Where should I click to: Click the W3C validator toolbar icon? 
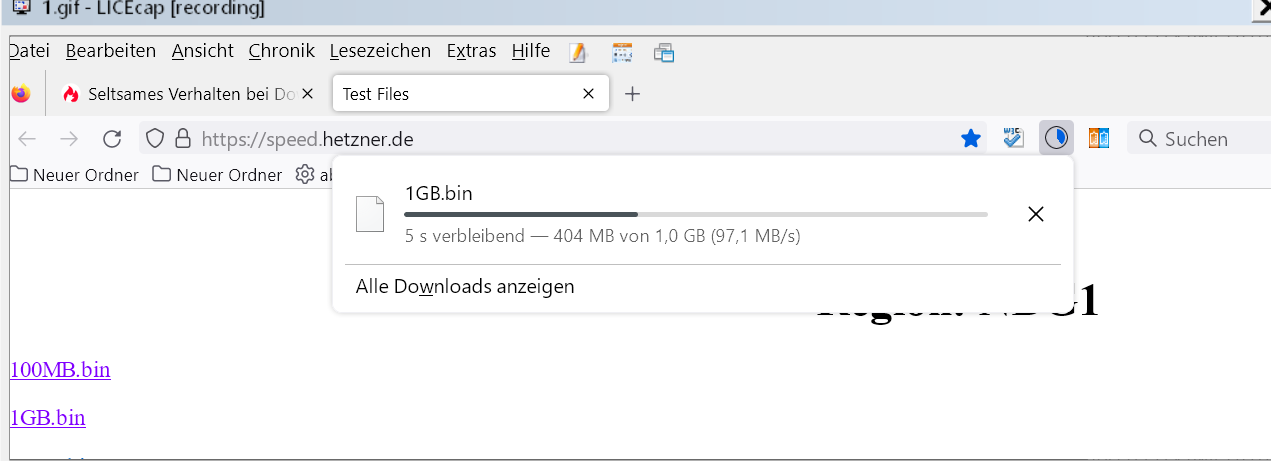(x=1014, y=138)
